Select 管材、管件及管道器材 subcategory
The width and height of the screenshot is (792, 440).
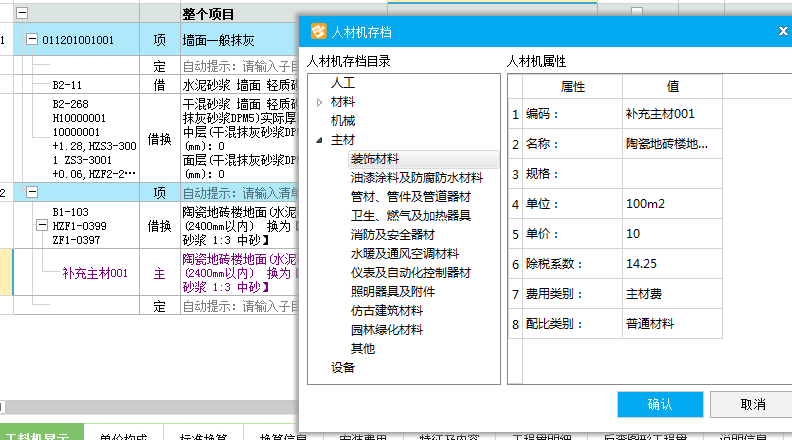[x=411, y=197]
